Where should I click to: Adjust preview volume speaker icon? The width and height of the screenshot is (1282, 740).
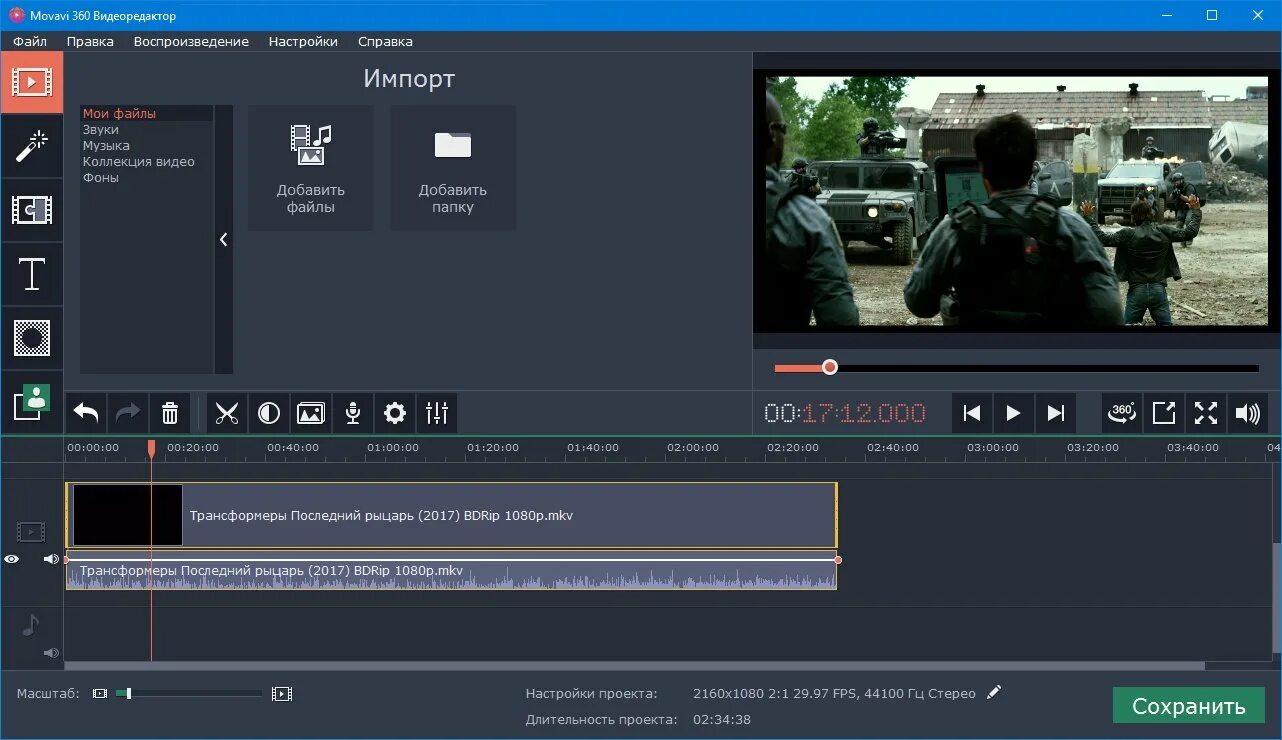(1248, 413)
